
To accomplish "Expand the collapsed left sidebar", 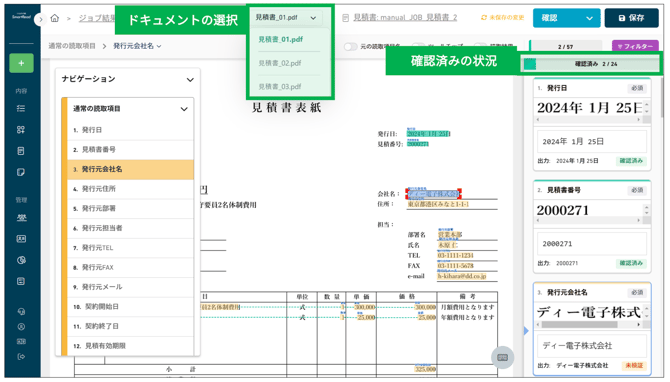I will point(40,19).
